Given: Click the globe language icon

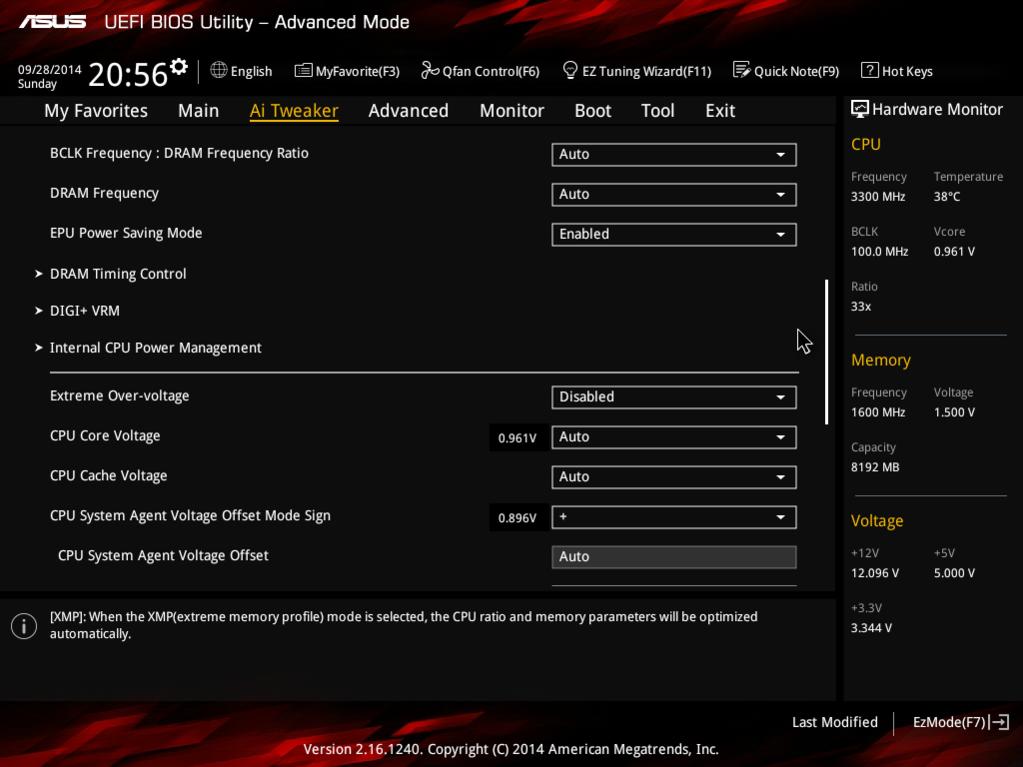Looking at the screenshot, I should (x=219, y=70).
